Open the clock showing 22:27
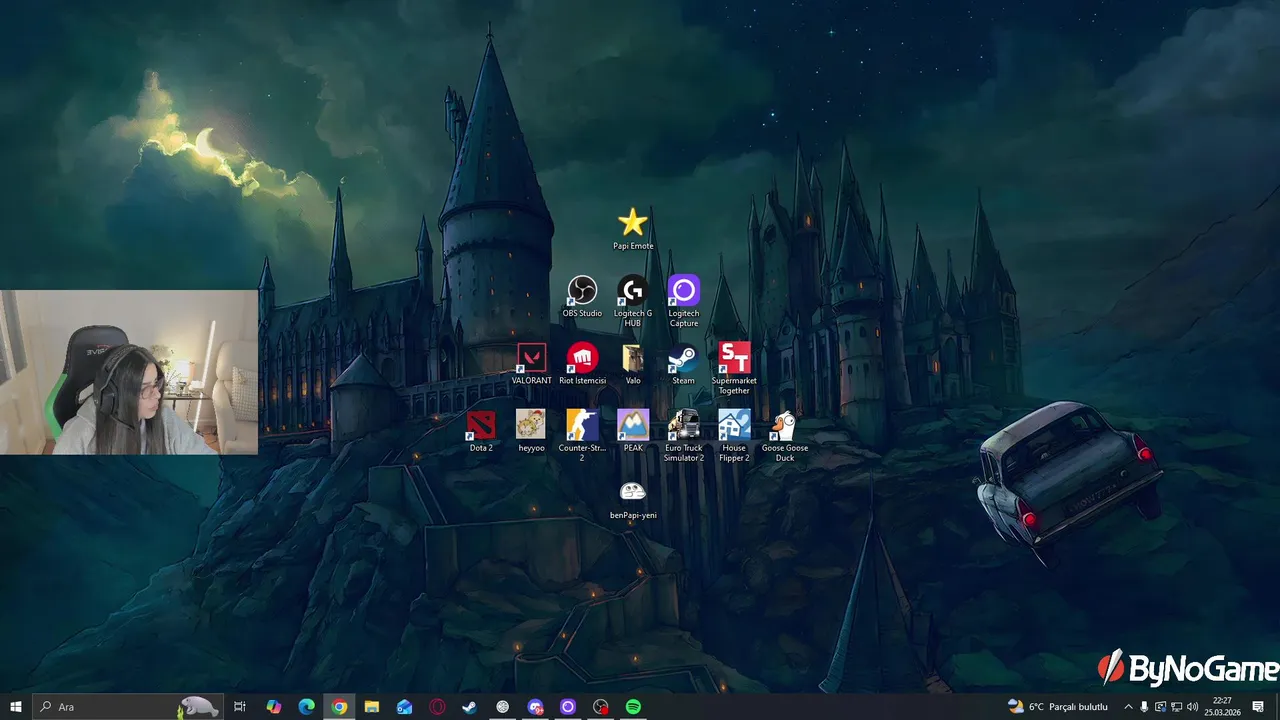1280x720 pixels. (1222, 707)
